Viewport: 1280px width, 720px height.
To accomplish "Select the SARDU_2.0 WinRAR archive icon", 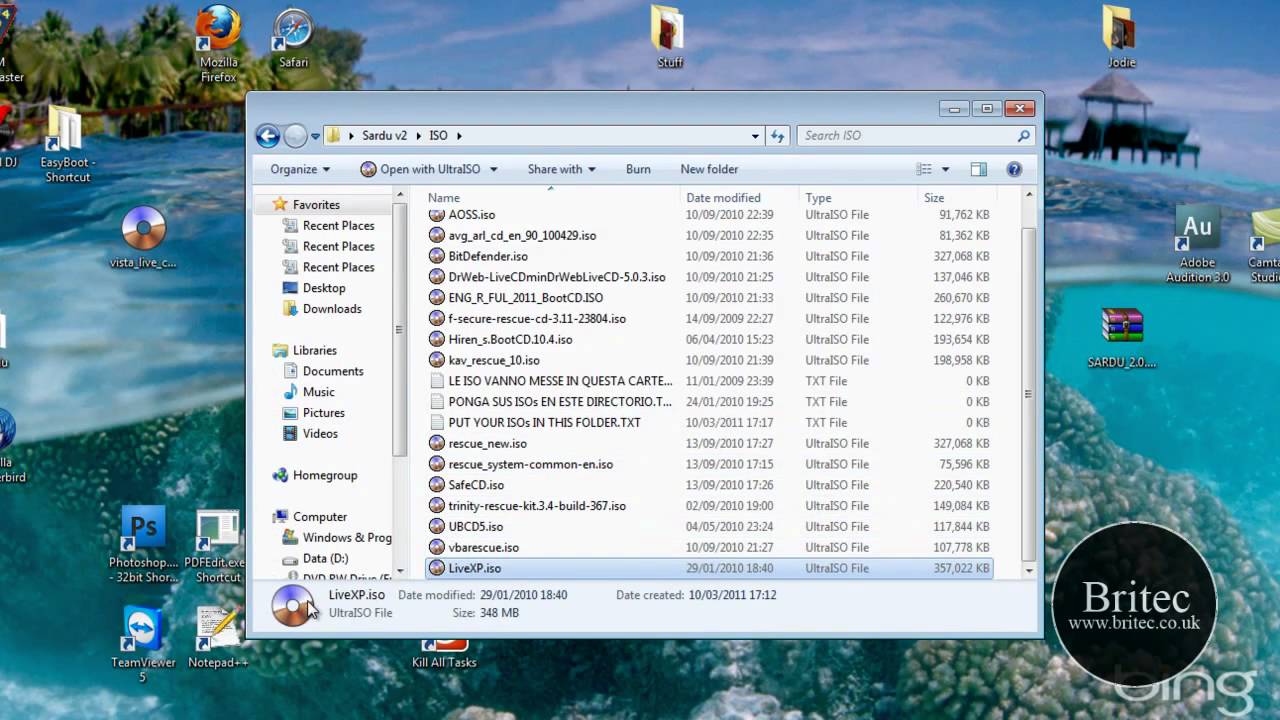I will coord(1122,338).
